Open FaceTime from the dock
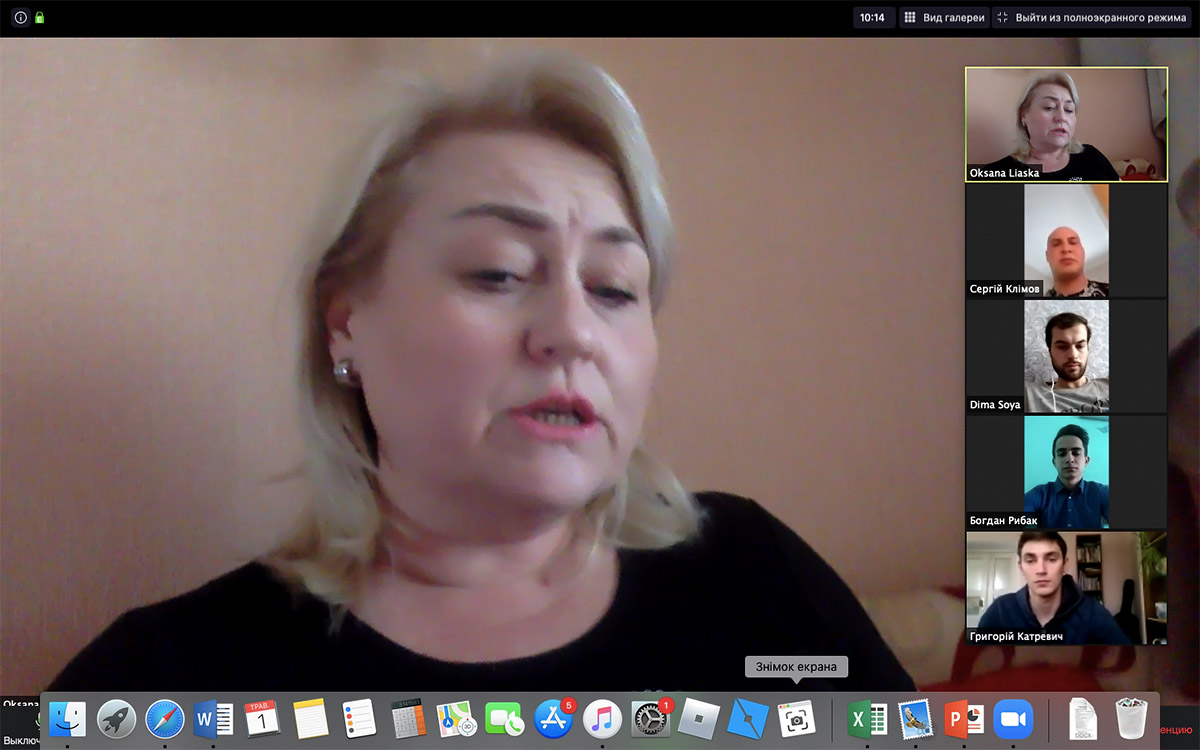 point(505,719)
